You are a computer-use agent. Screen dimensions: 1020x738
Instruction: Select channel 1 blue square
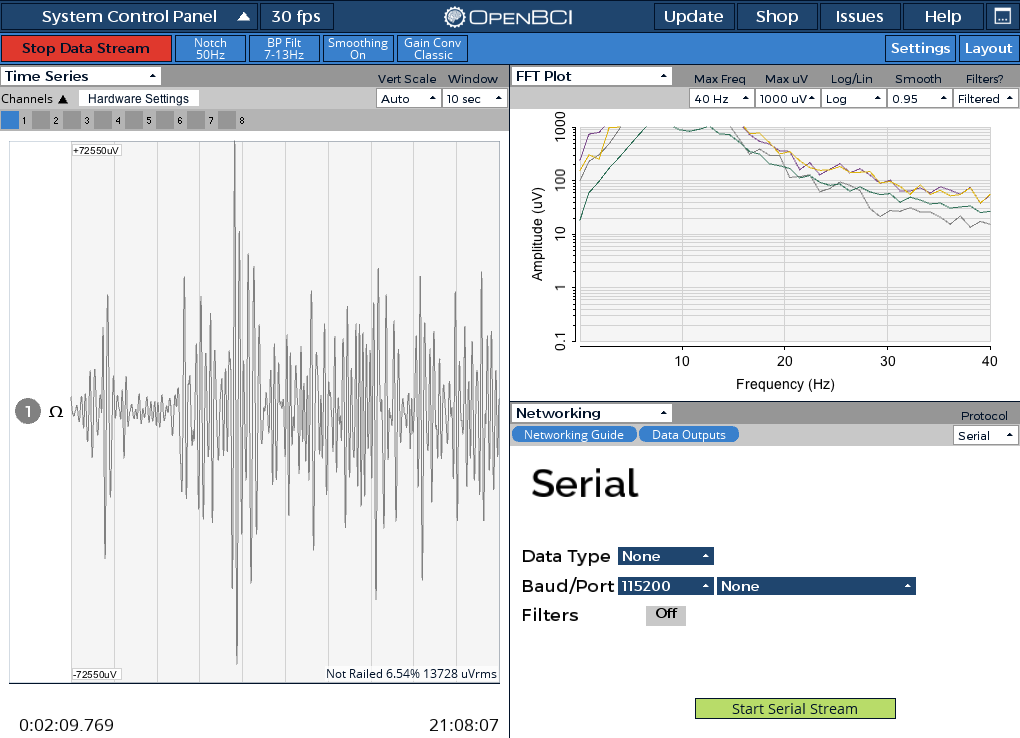10,120
